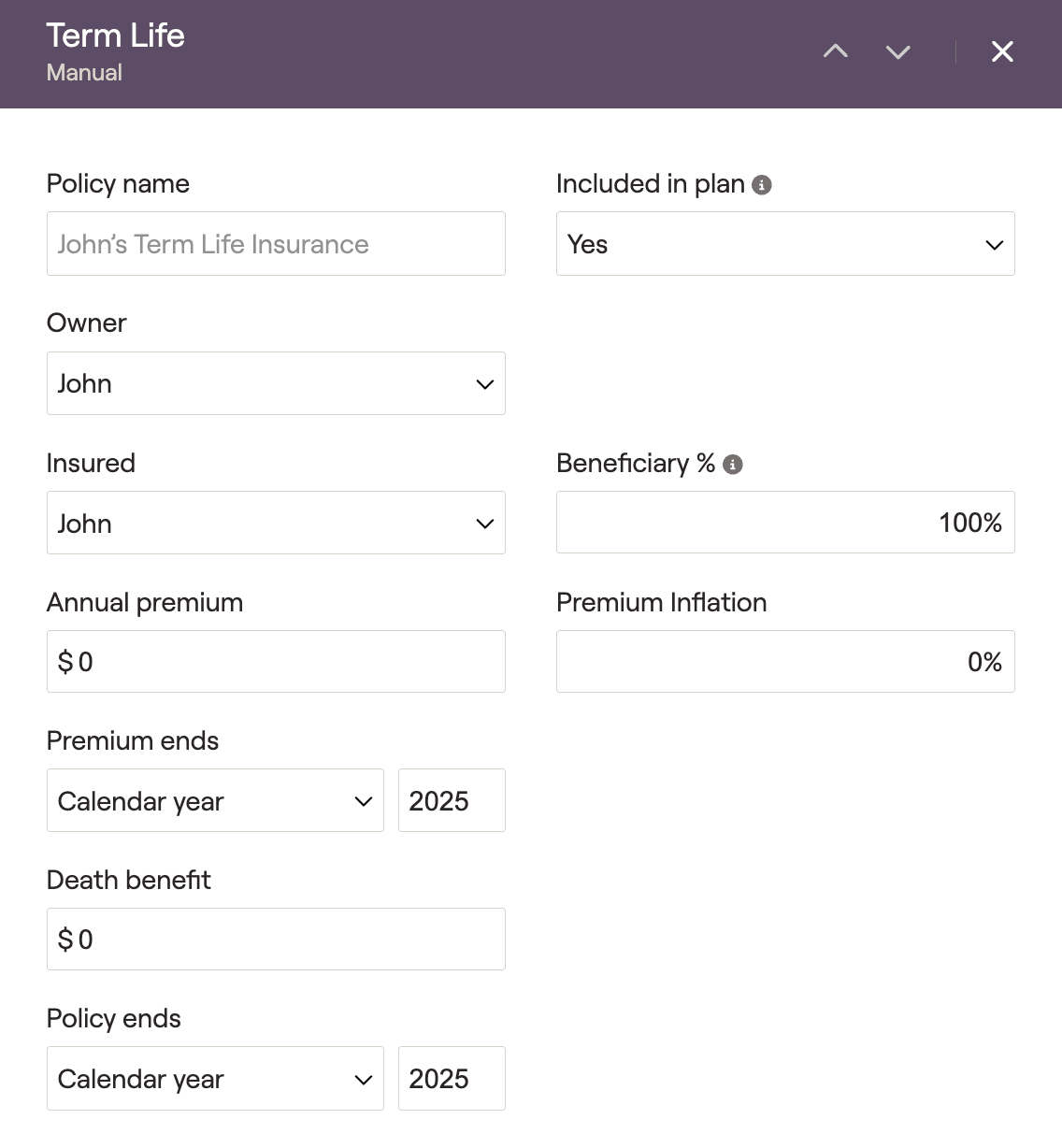Click the Death benefit amount field
The width and height of the screenshot is (1062, 1148).
276,940
